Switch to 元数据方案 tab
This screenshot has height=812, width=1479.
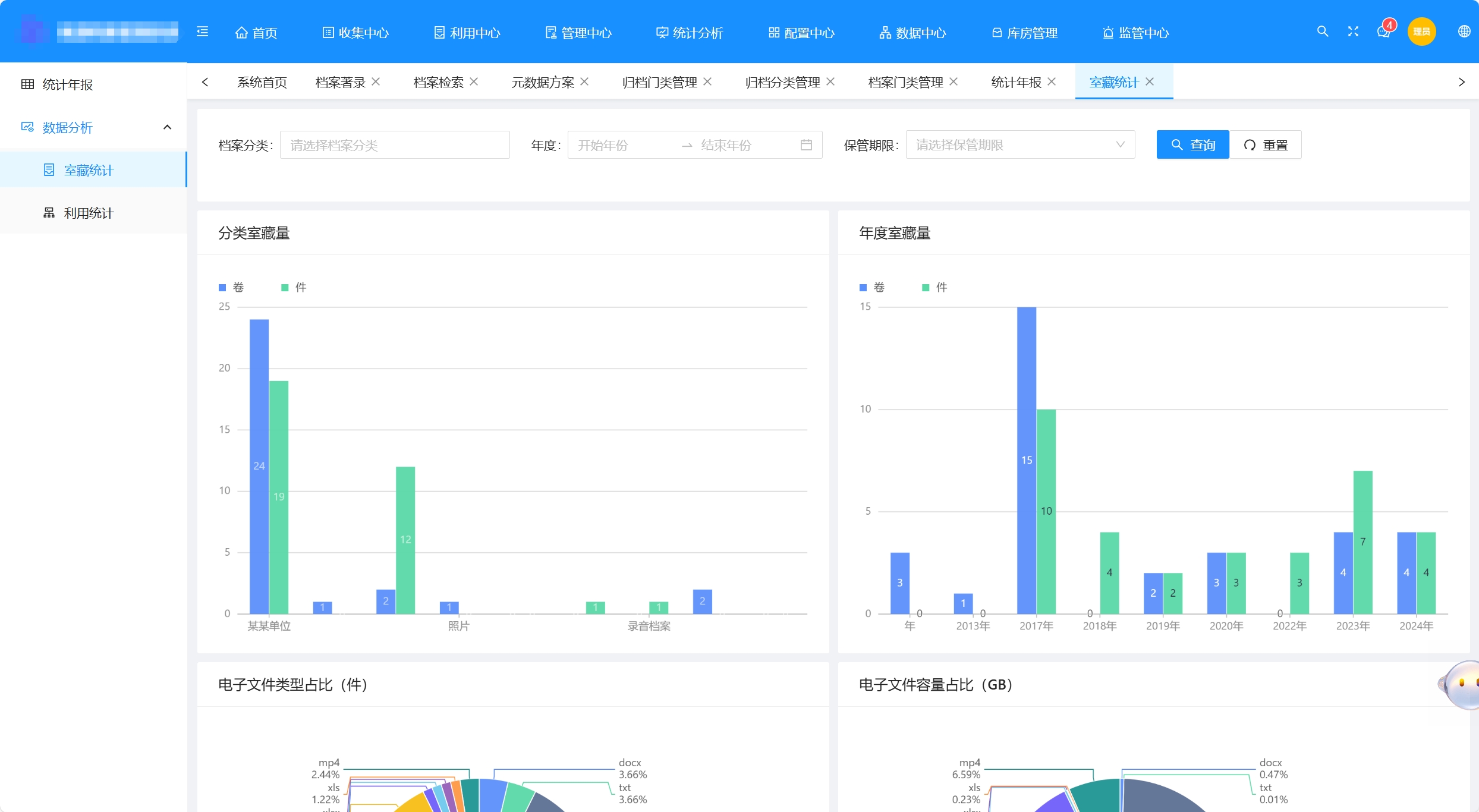pos(543,82)
